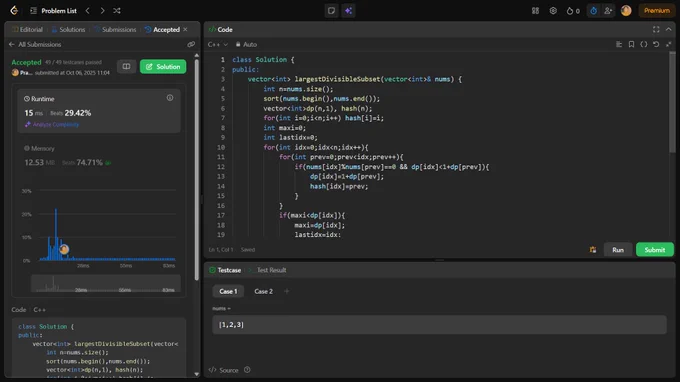
Task: Click code line 'int maxi=0;'
Action: (284, 128)
